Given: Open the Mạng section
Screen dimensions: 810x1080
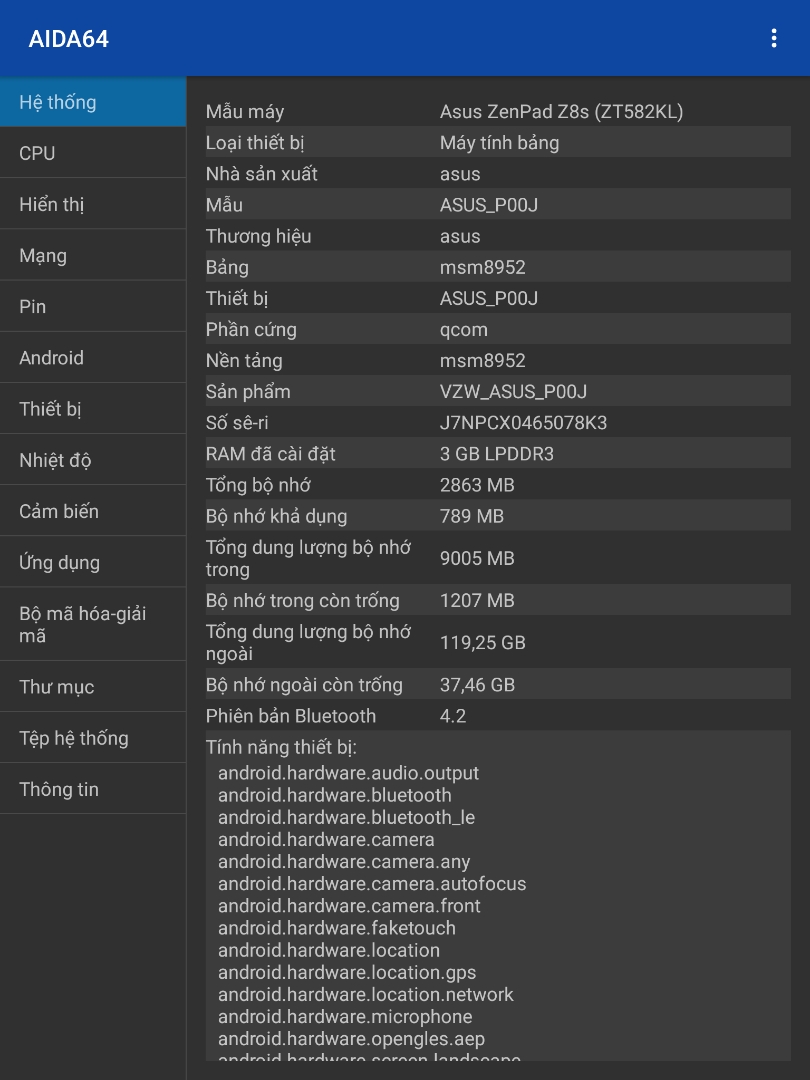Looking at the screenshot, I should click(93, 256).
